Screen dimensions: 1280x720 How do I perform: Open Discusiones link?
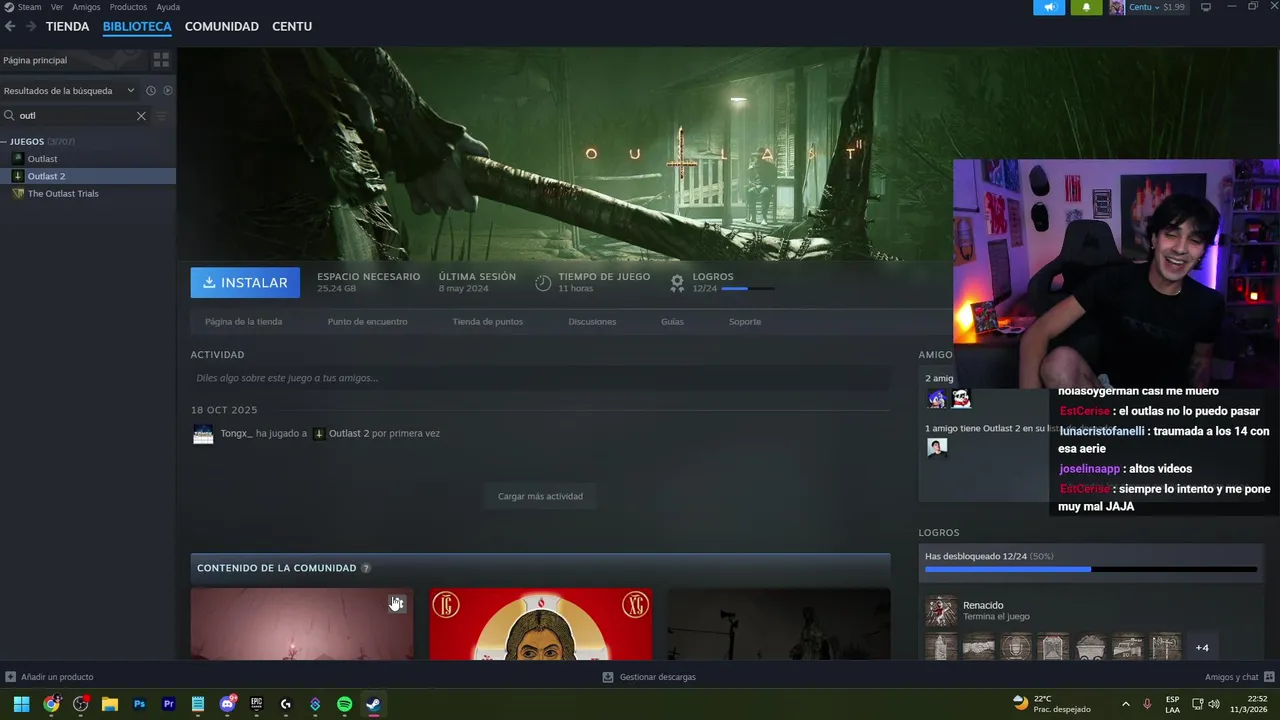click(x=592, y=322)
